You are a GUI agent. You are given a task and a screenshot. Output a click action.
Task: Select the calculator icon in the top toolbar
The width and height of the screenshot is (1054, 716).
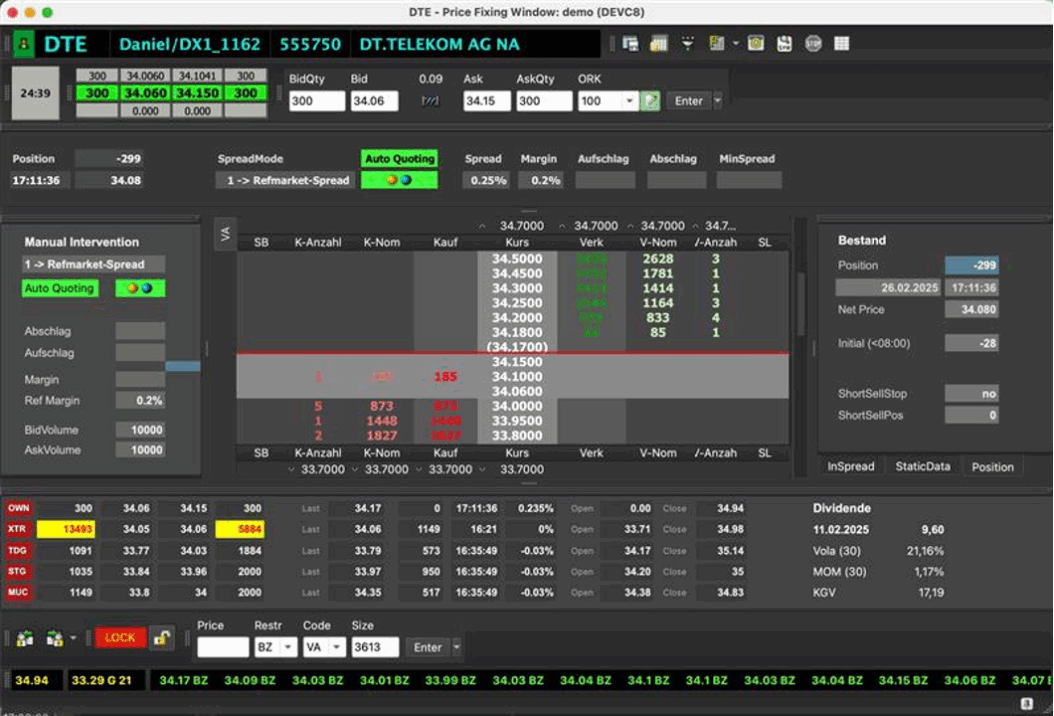(659, 43)
